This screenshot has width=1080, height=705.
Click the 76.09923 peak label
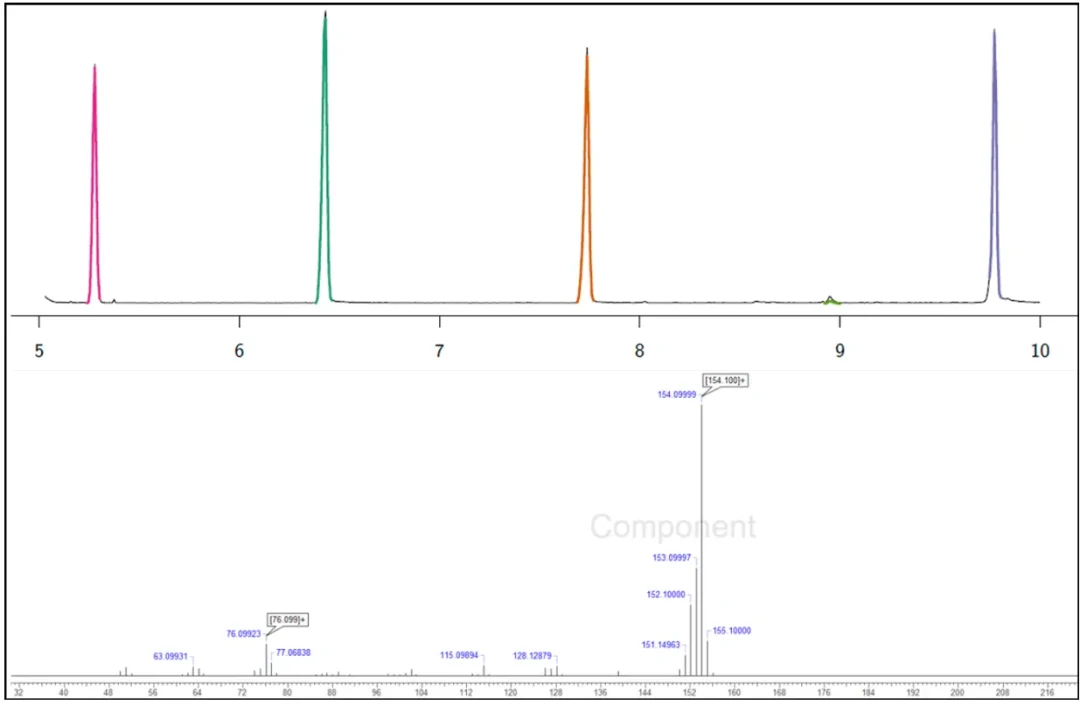point(244,634)
